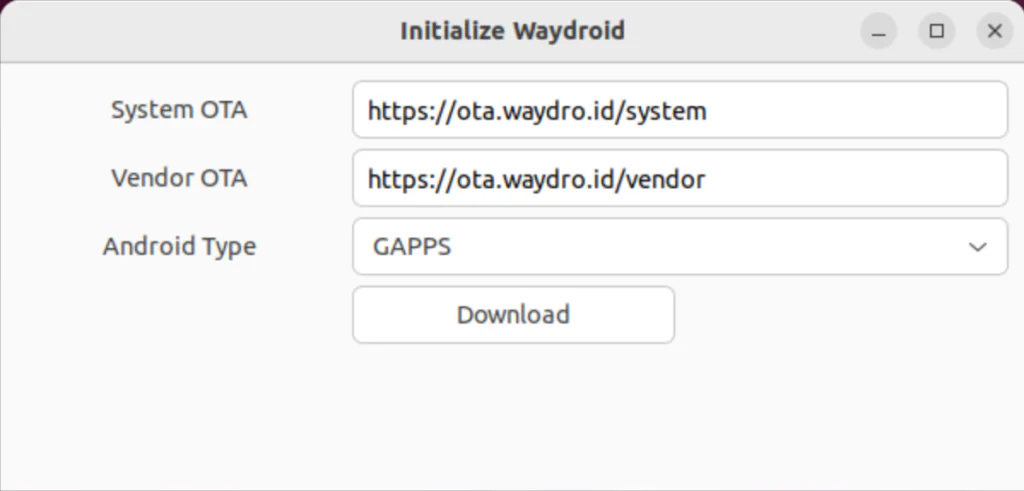Image resolution: width=1024 pixels, height=491 pixels.
Task: Open the Android Type combo box
Action: pos(679,247)
